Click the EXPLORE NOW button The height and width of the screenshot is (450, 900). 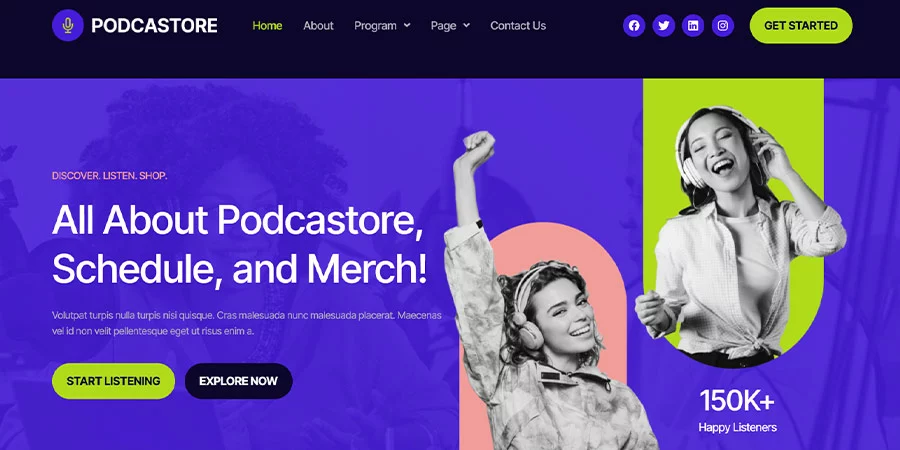tap(238, 381)
